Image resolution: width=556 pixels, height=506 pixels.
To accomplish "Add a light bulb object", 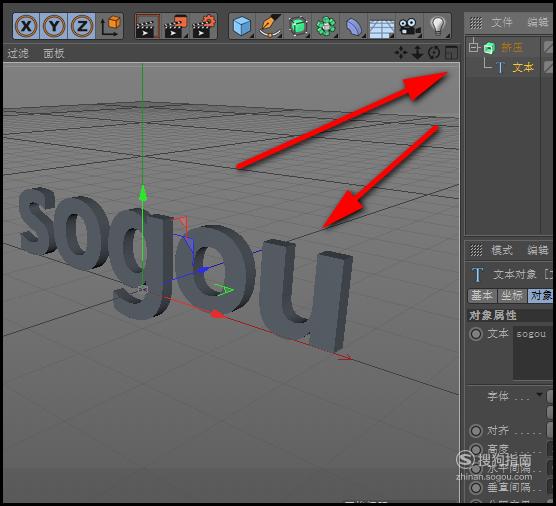I will pyautogui.click(x=438, y=26).
